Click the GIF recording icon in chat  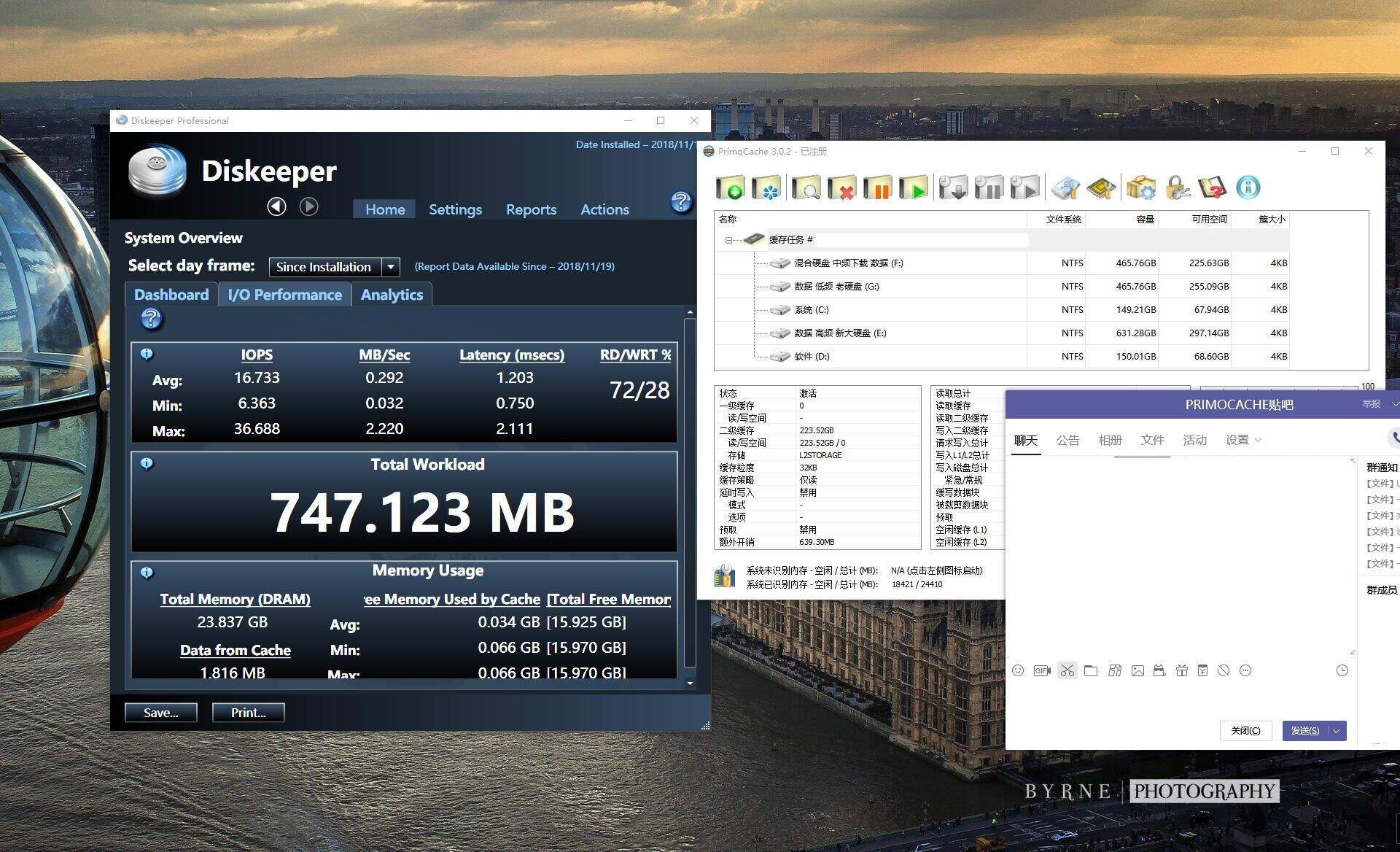(x=1042, y=670)
